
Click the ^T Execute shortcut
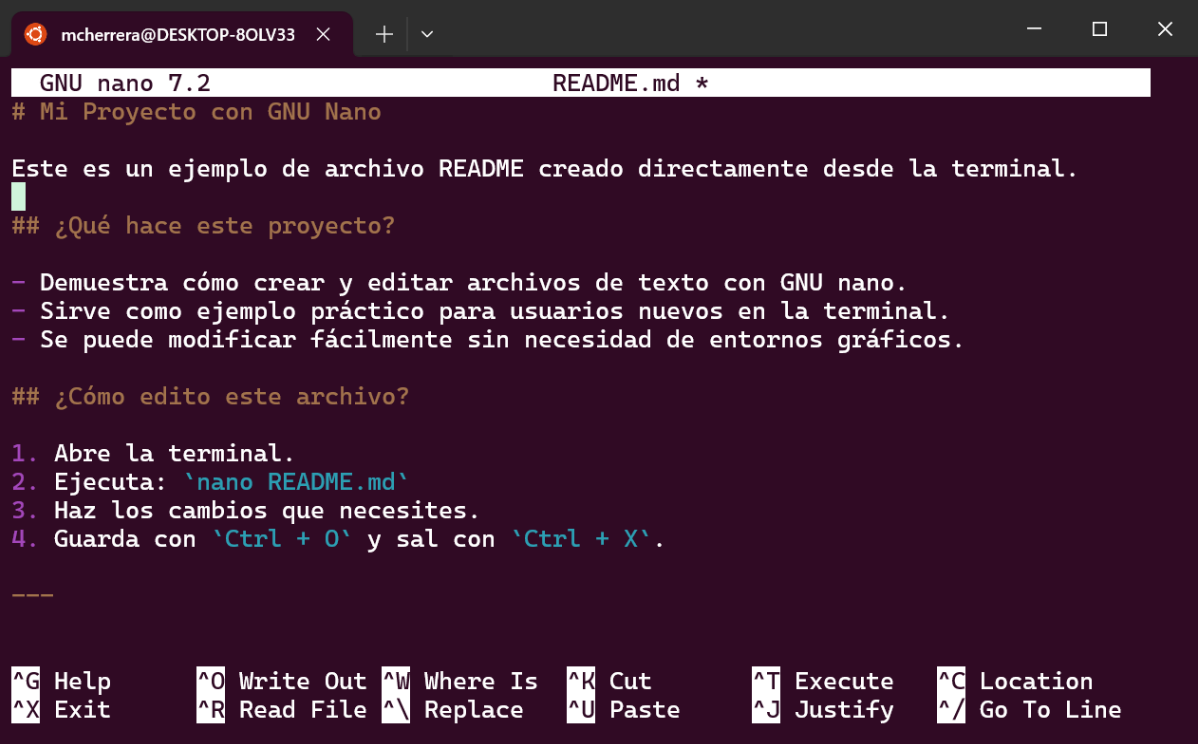click(x=822, y=681)
